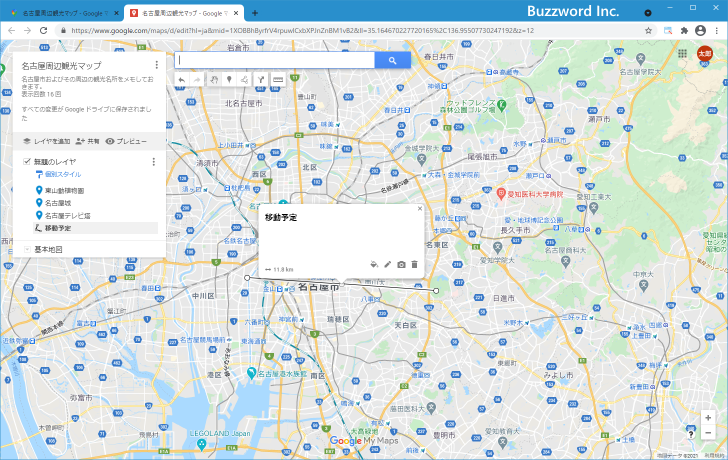Open a new browser tab
Viewport: 728px width, 460px height.
[x=254, y=13]
